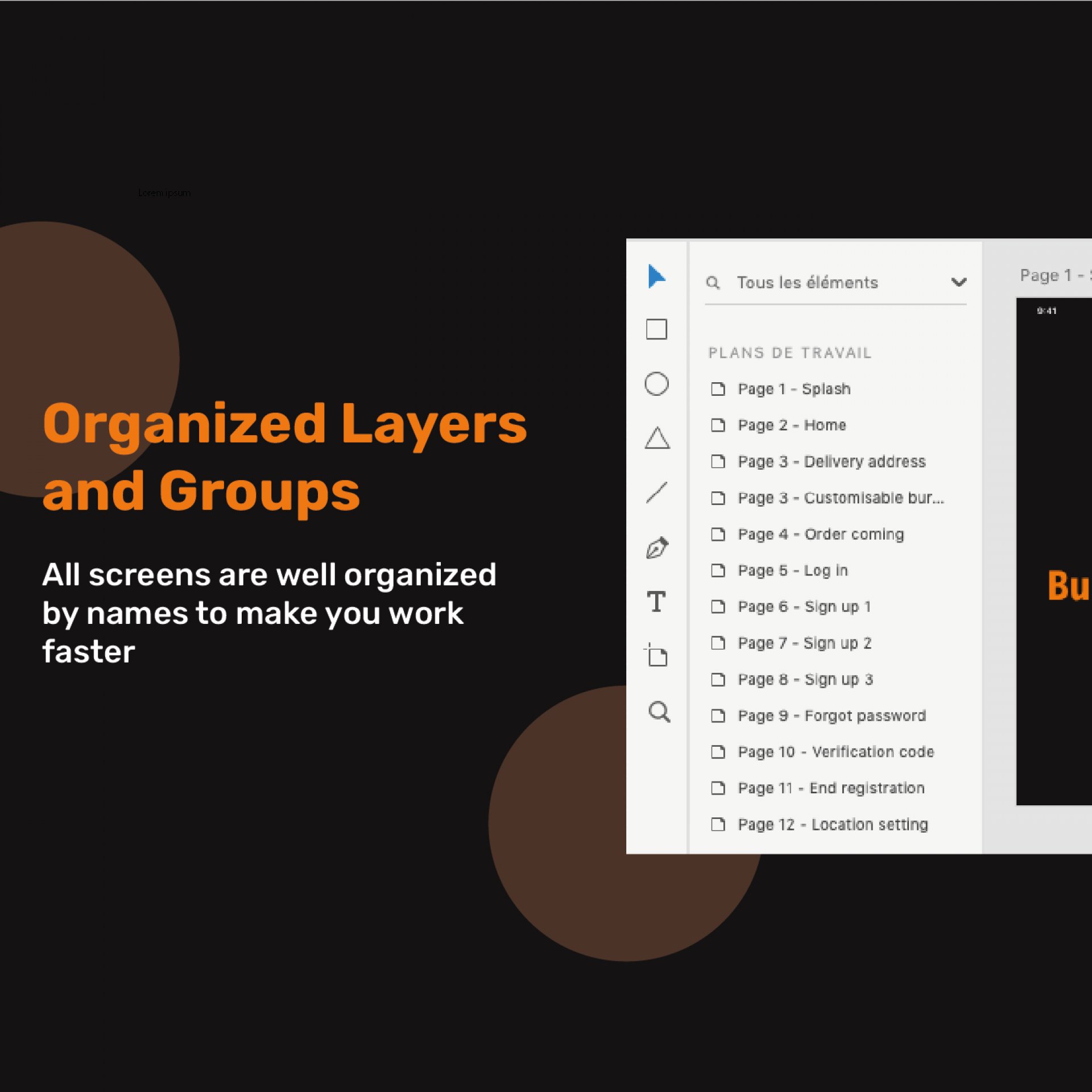The height and width of the screenshot is (1092, 1092).
Task: Select Page 12 - Location setting
Action: click(x=833, y=825)
